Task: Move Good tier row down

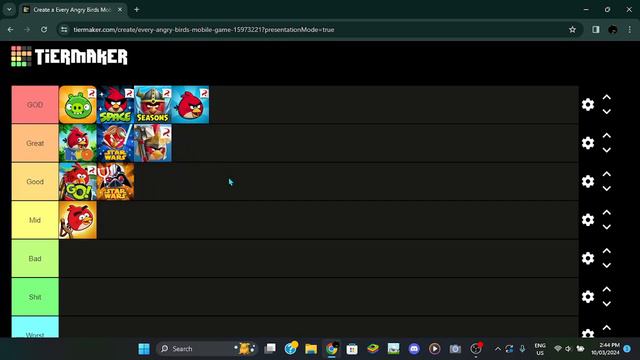Action: click(607, 188)
